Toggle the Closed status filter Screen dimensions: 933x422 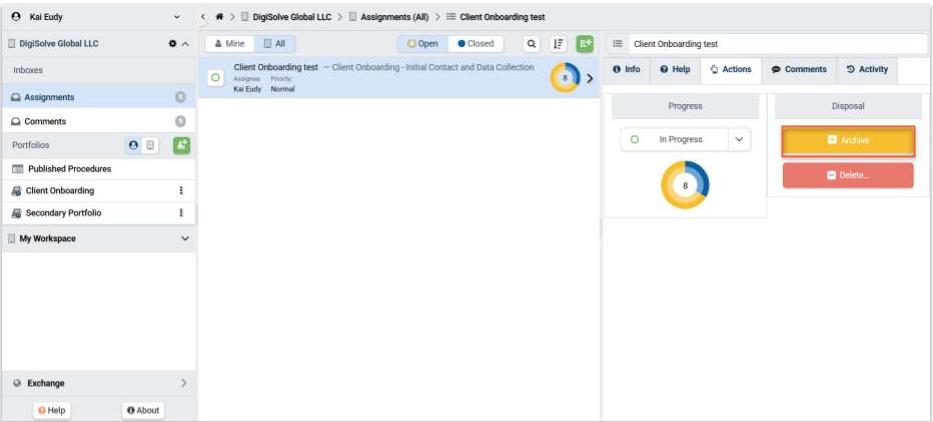pyautogui.click(x=475, y=44)
